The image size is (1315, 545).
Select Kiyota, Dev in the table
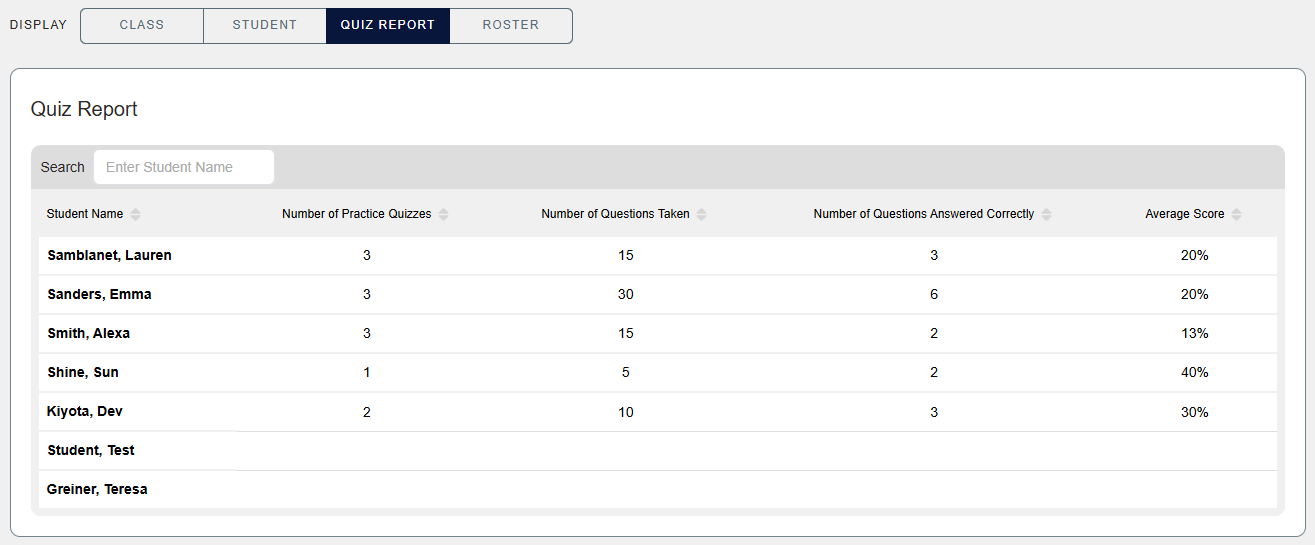[85, 411]
